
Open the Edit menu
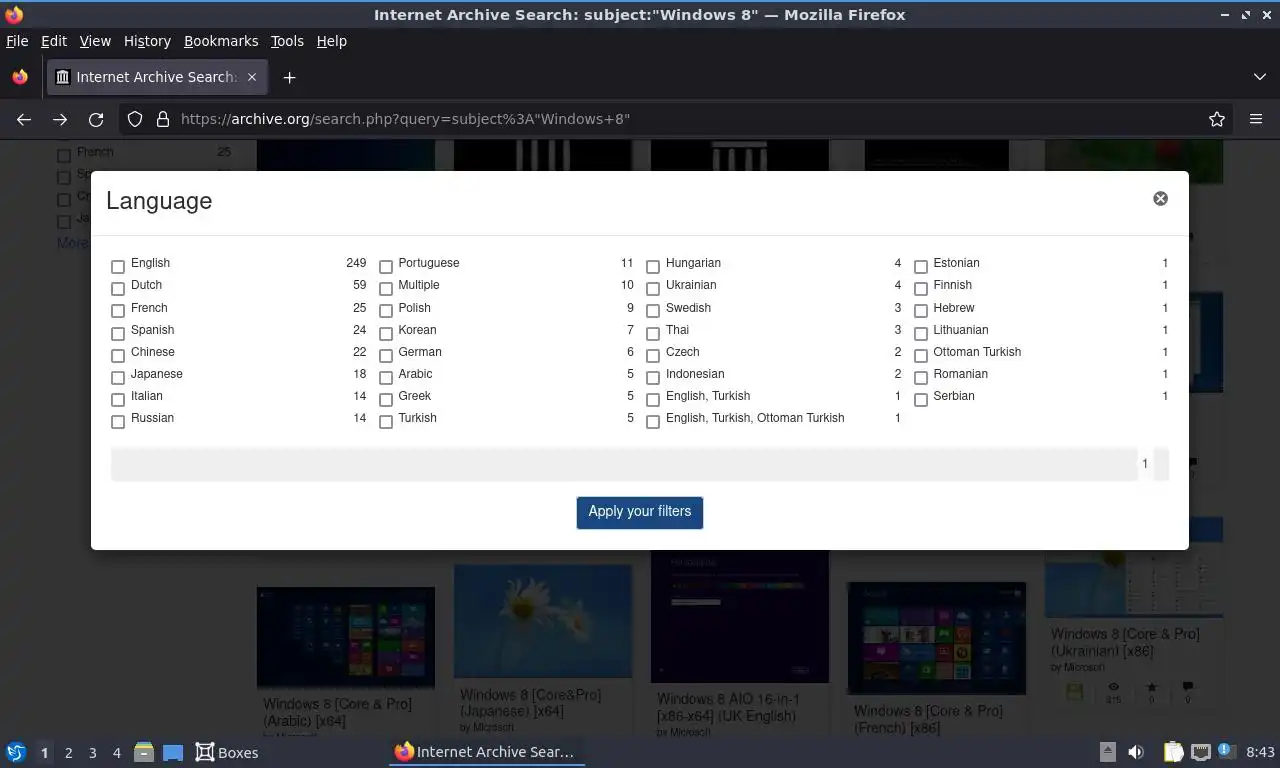point(54,41)
